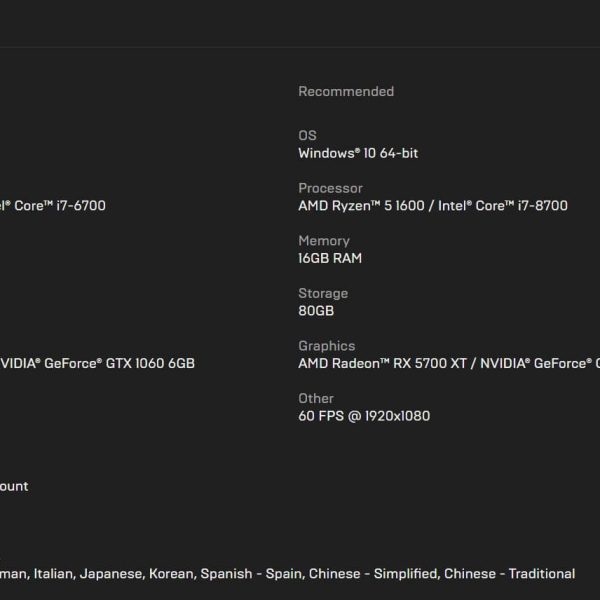600x600 pixels.
Task: Click the 80GB storage value
Action: pyautogui.click(x=316, y=311)
